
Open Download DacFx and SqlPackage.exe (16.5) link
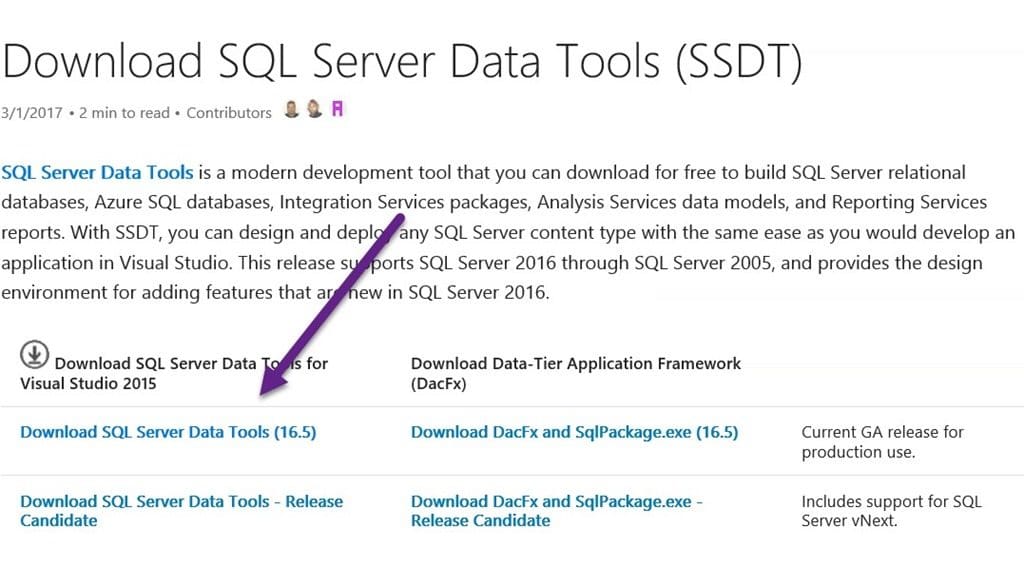[x=574, y=432]
